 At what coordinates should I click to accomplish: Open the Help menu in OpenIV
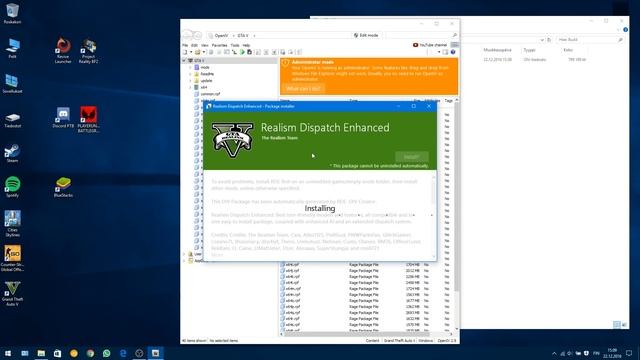click(246, 45)
